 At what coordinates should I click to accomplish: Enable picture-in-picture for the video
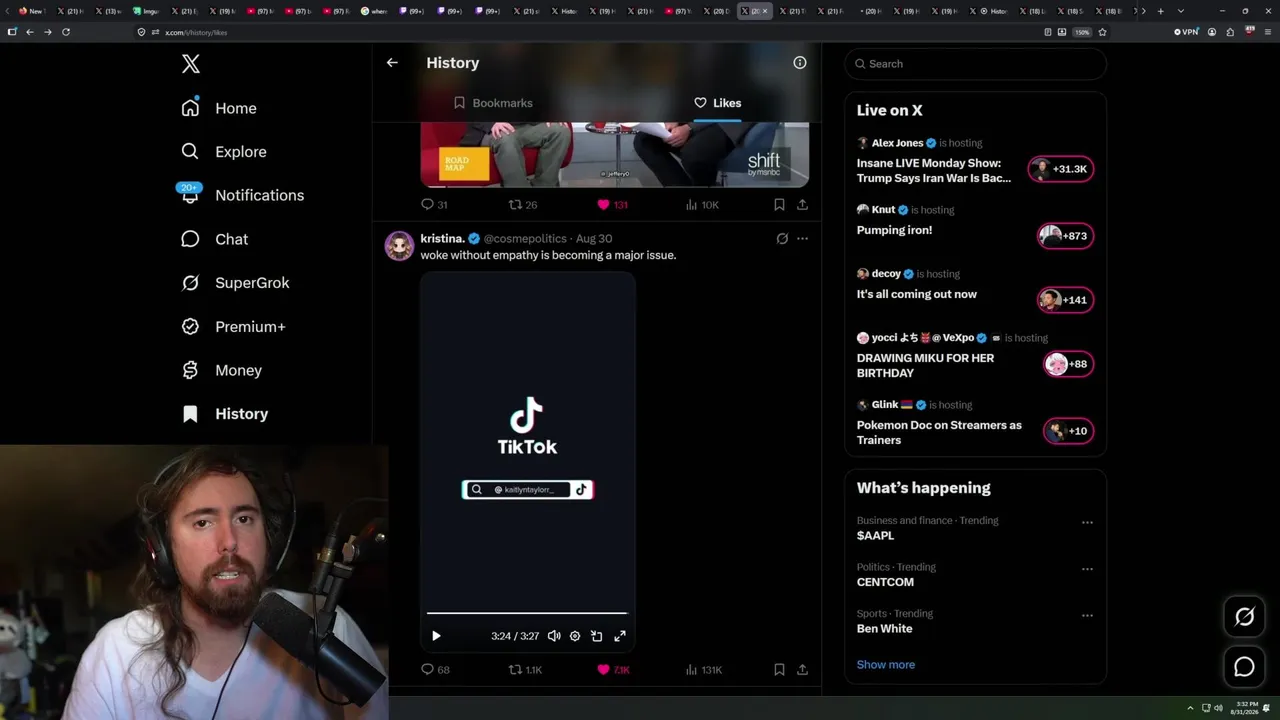597,636
